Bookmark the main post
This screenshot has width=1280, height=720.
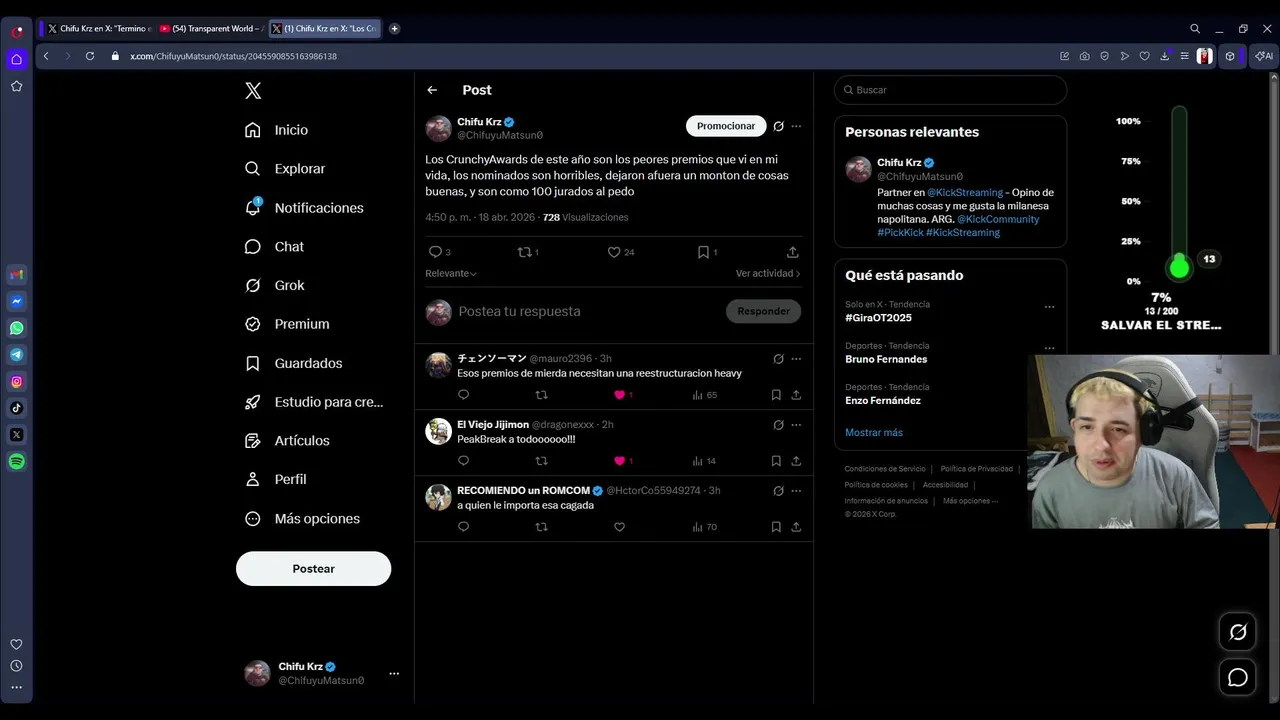(x=703, y=252)
